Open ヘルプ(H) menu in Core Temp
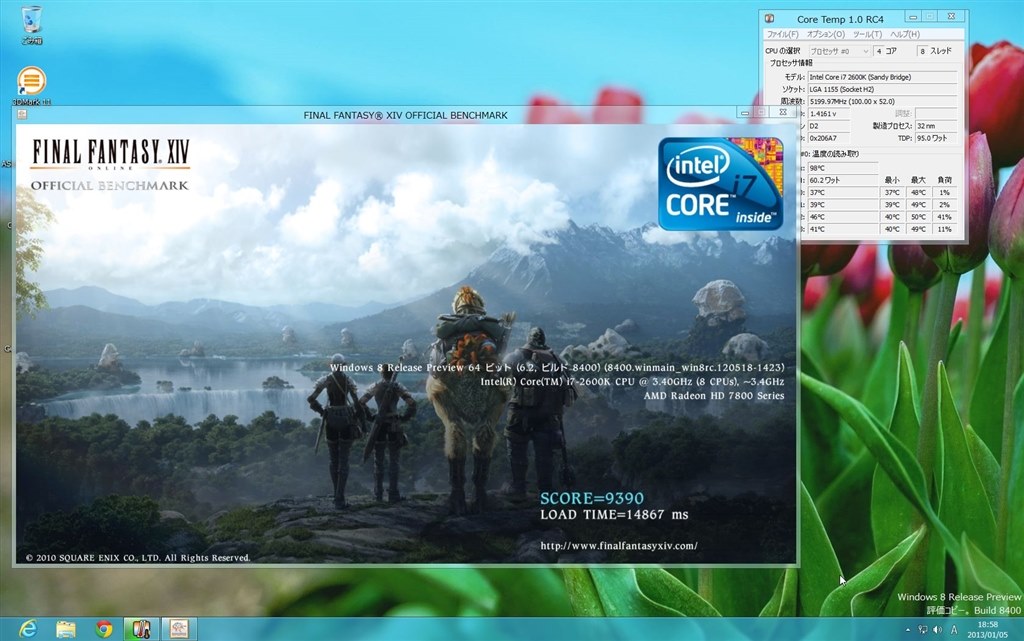This screenshot has height=641, width=1024. [905, 34]
